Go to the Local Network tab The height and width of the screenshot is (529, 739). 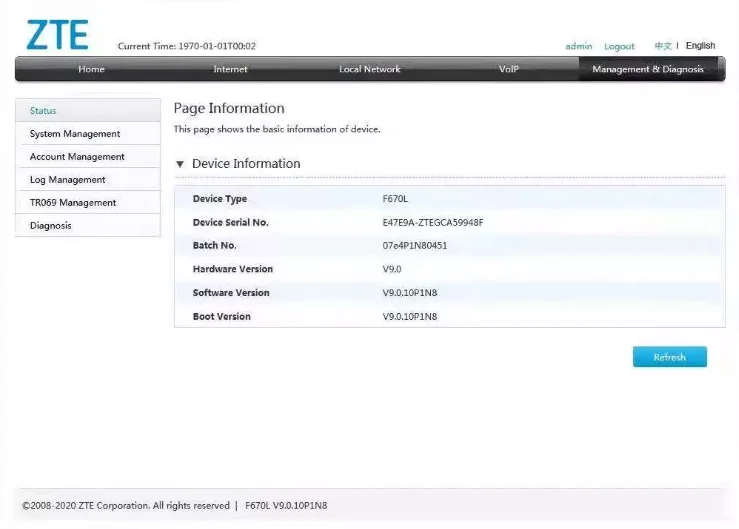click(x=369, y=69)
